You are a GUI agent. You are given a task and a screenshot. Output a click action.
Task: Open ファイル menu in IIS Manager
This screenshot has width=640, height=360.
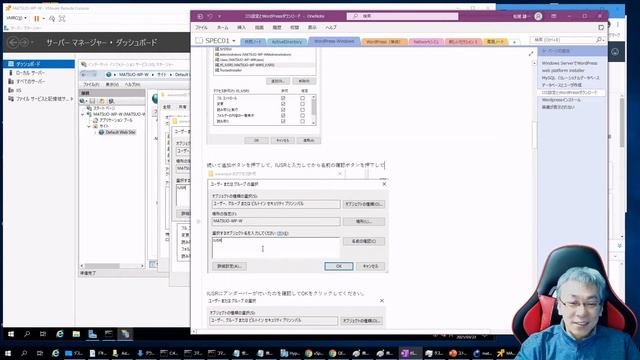point(91,84)
